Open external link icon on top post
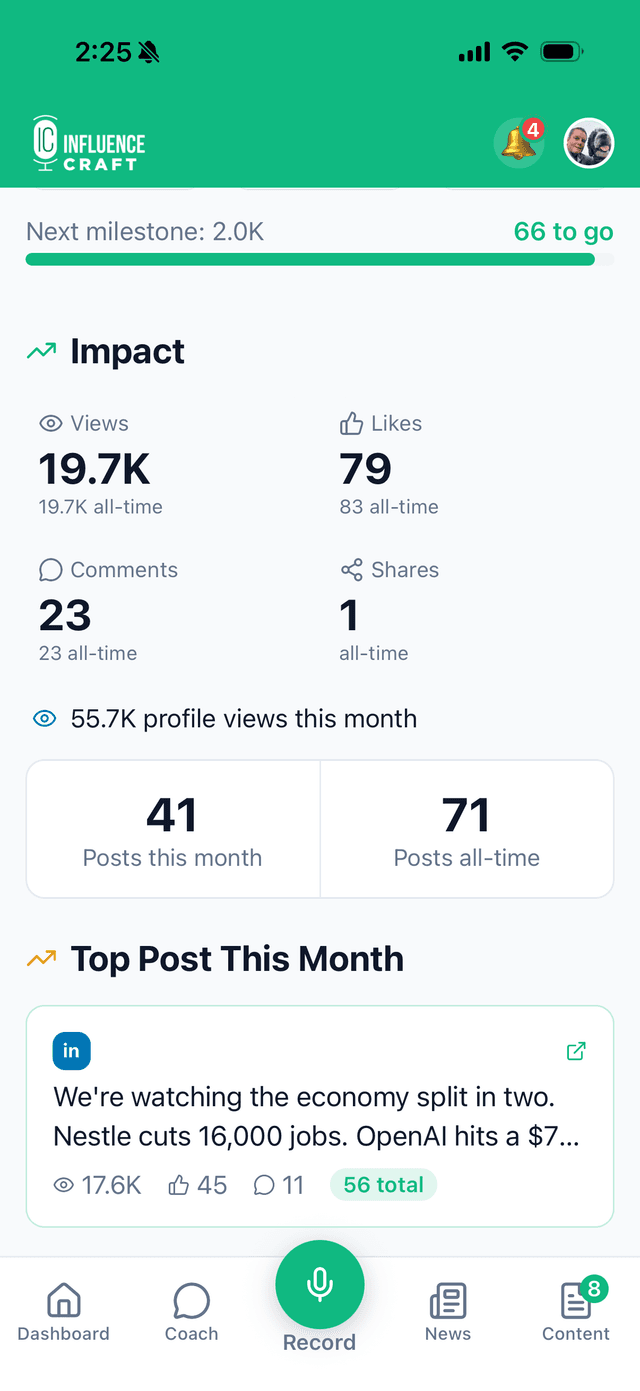640x1391 pixels. tap(576, 1051)
